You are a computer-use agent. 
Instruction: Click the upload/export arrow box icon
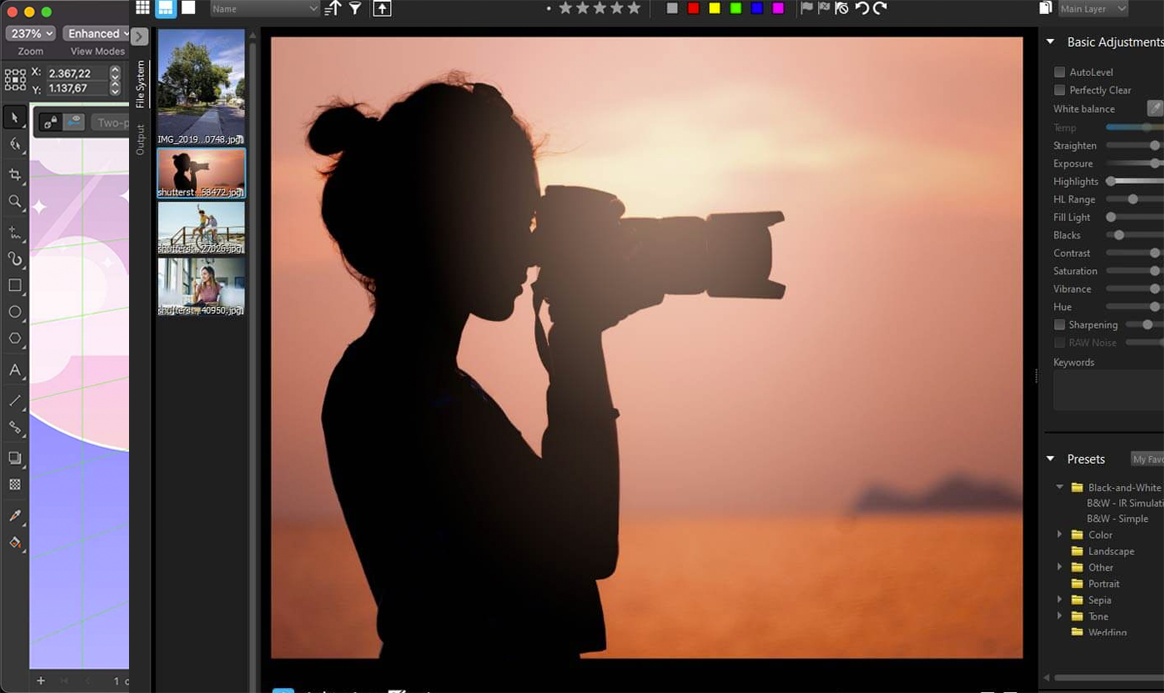click(x=382, y=8)
